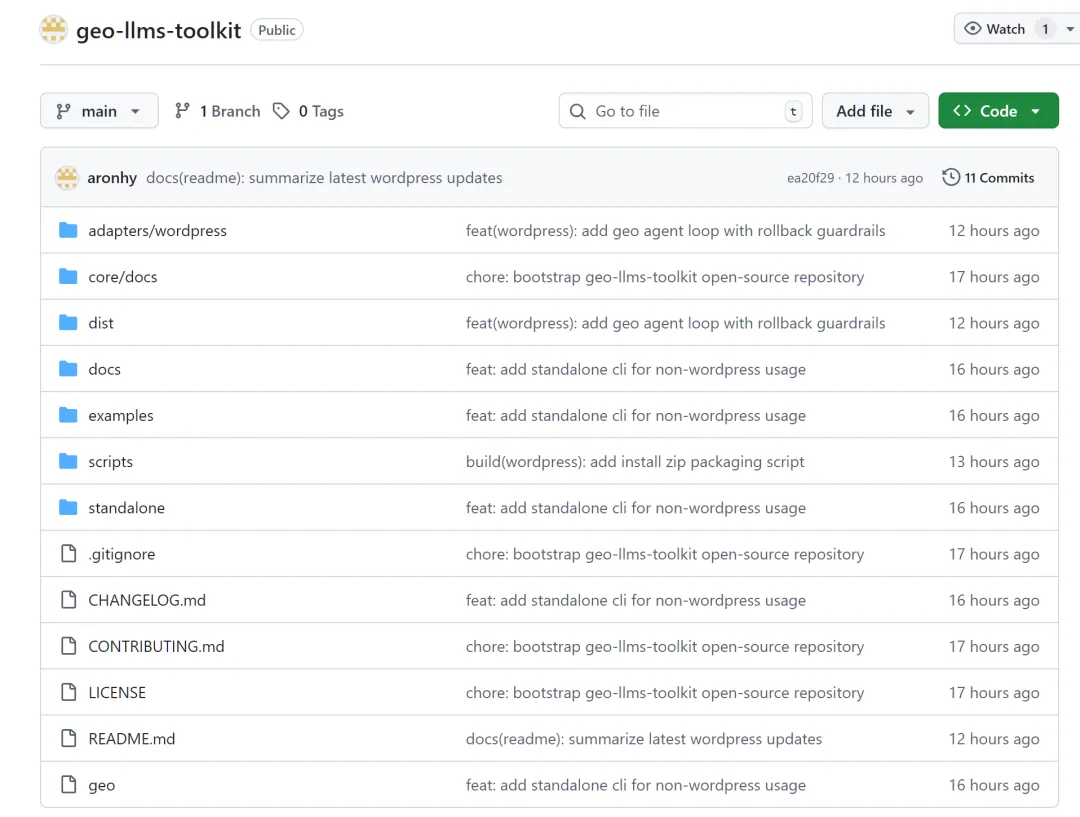Click the README.md file icon

(68, 739)
